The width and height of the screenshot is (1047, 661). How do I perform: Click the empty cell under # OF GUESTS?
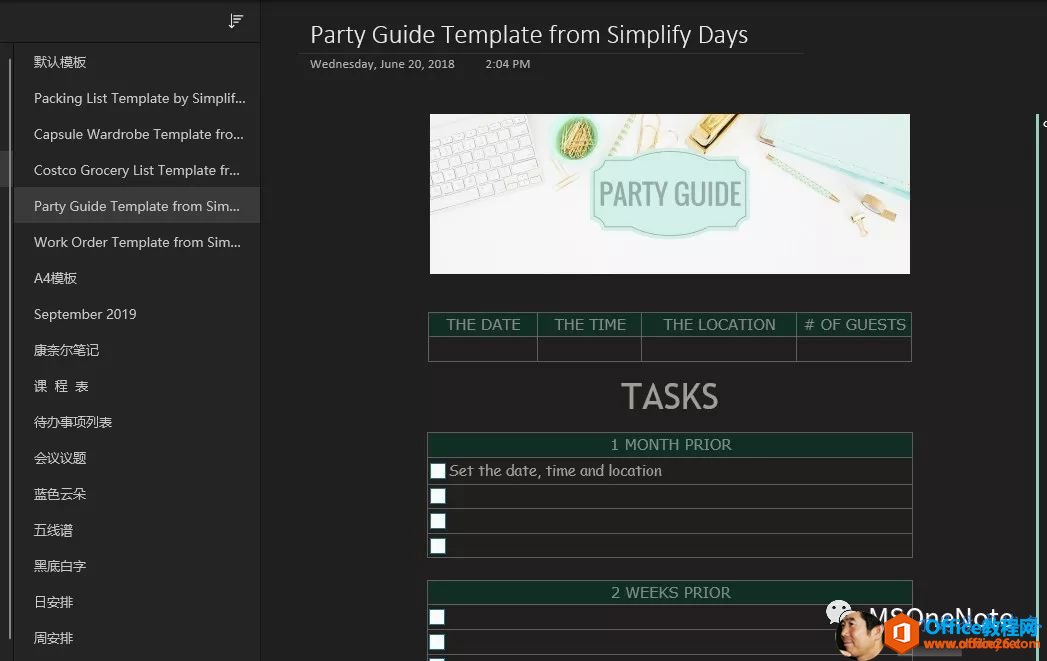854,349
